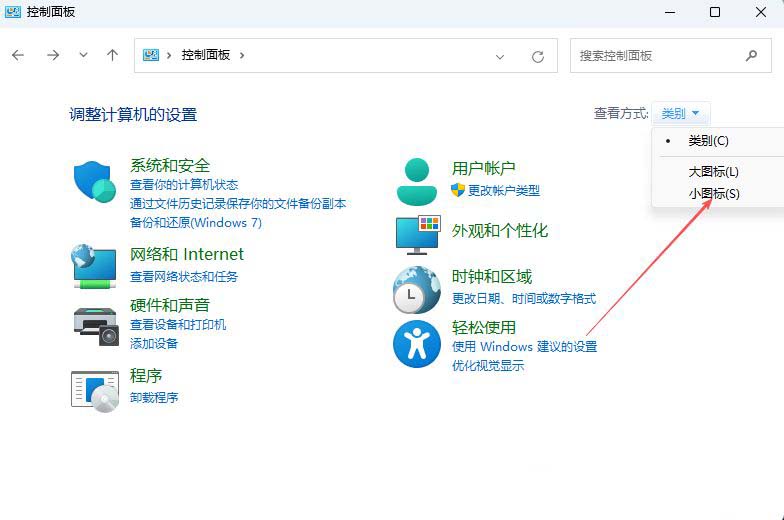
Task: Open the Network and Internet globe icon
Action: pos(95,265)
